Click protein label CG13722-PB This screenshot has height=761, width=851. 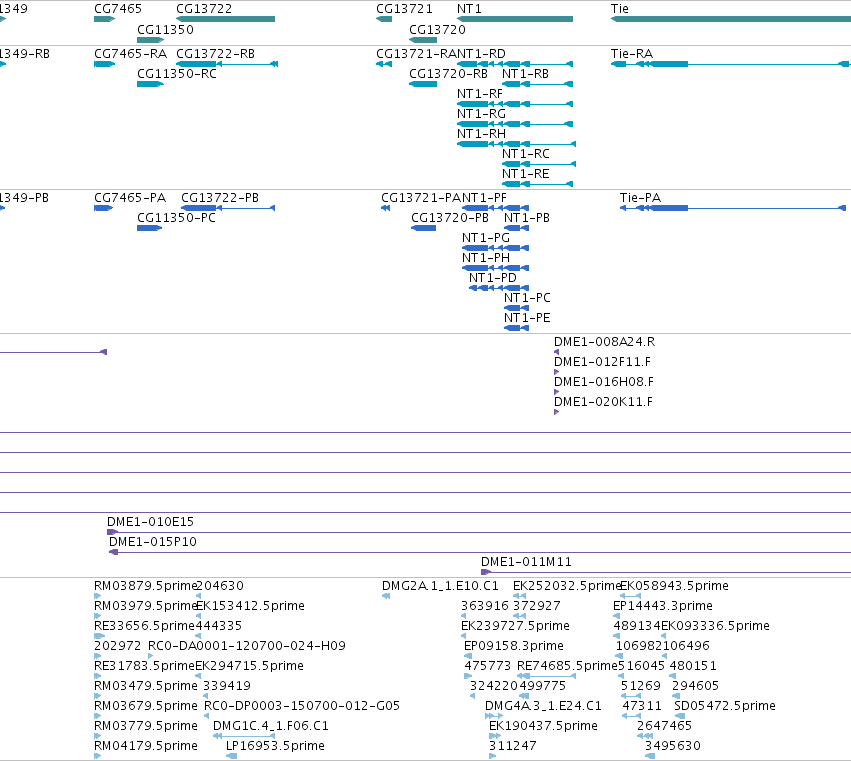coord(220,198)
